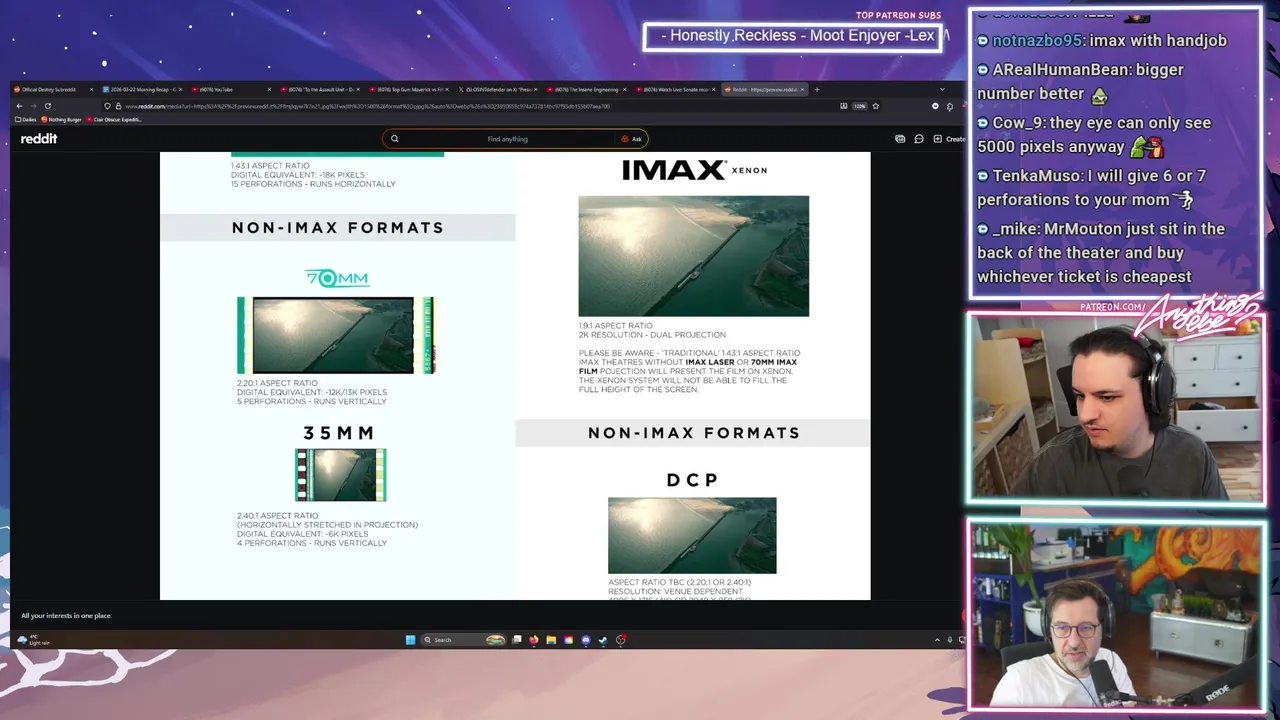Go forward in browser history

33,106
